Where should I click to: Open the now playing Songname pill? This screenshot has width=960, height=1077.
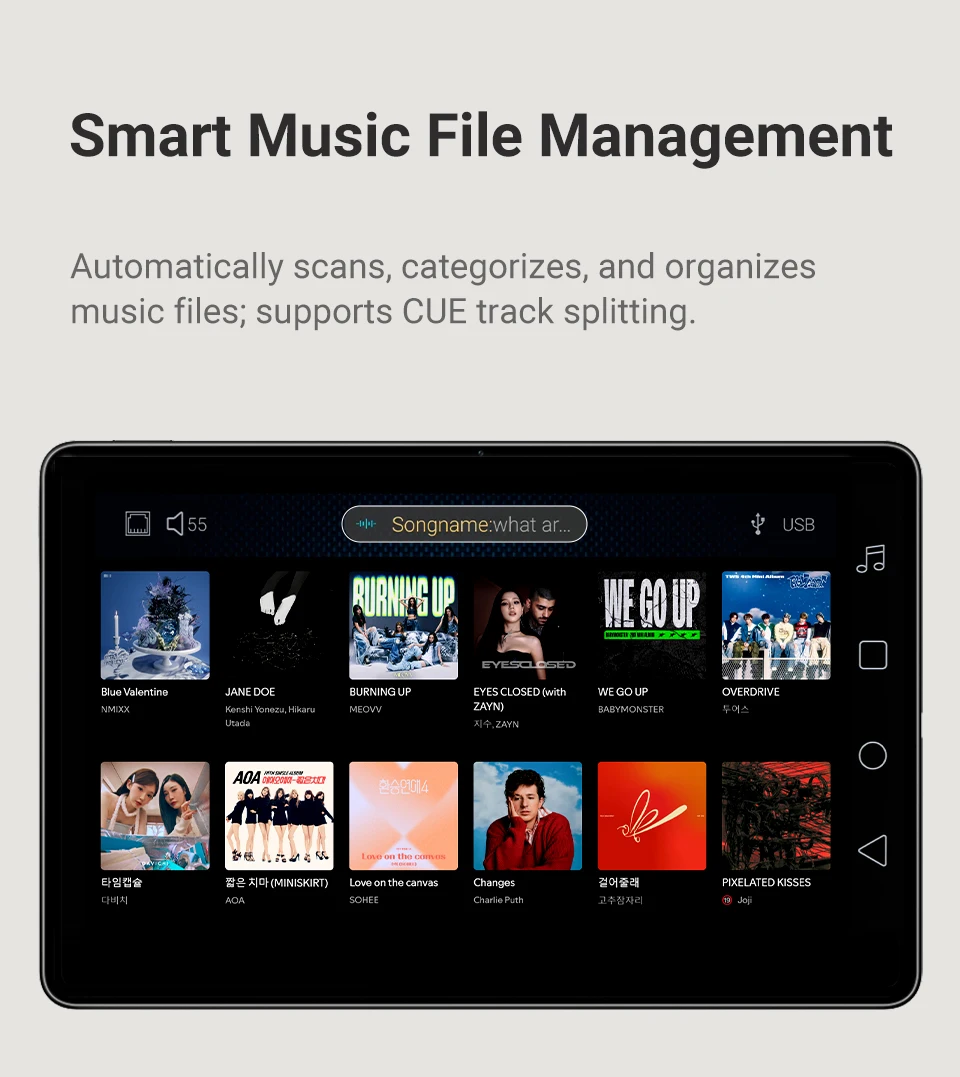pos(464,524)
